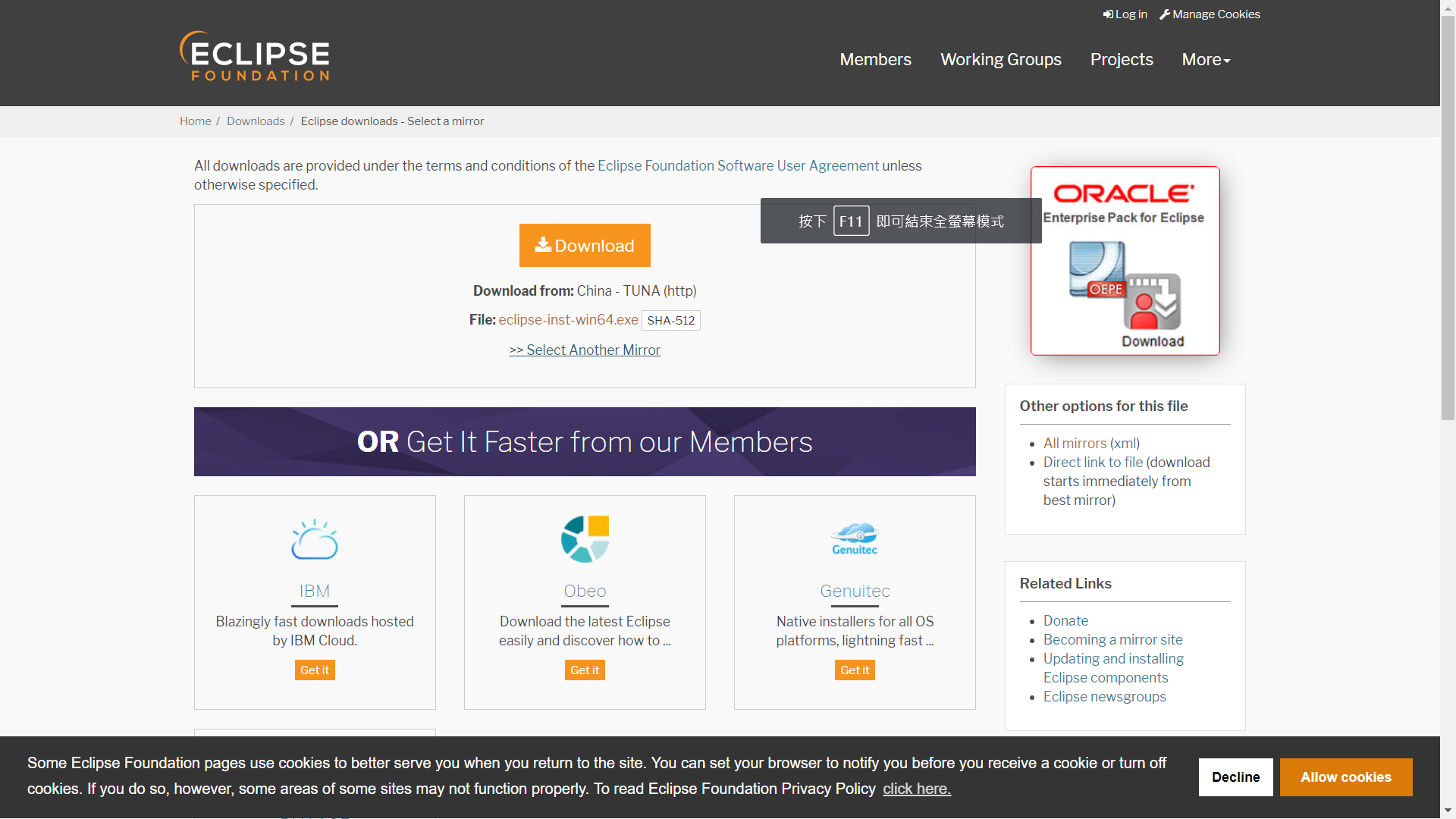Click Downloads in the breadcrumb
The width and height of the screenshot is (1456, 819).
[256, 121]
